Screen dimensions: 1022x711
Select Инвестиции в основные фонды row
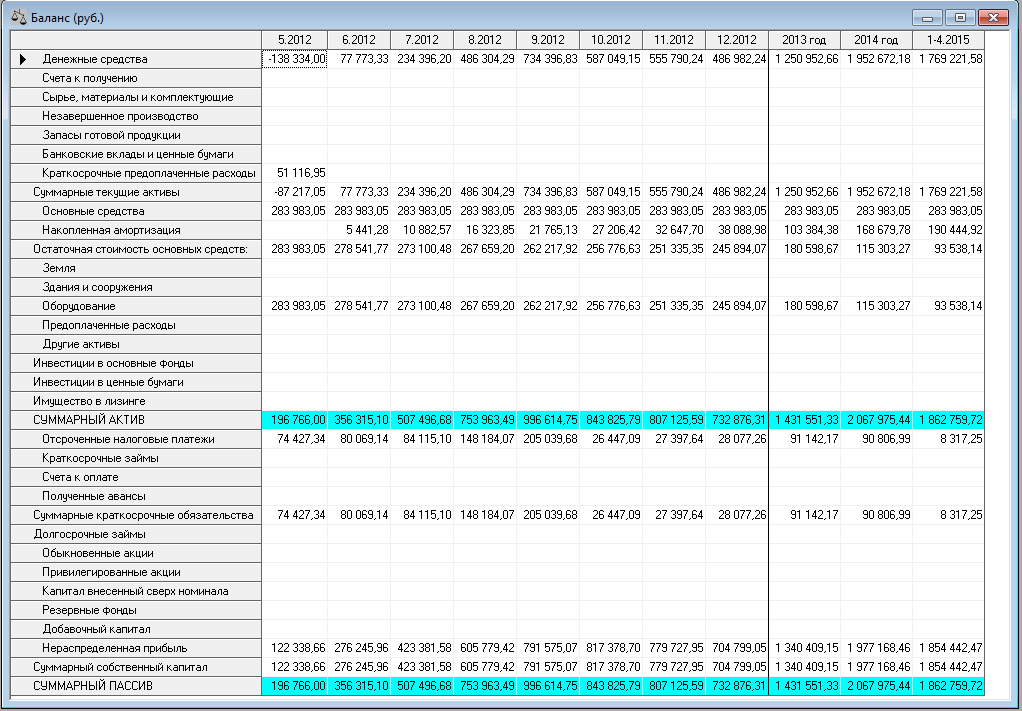point(136,363)
